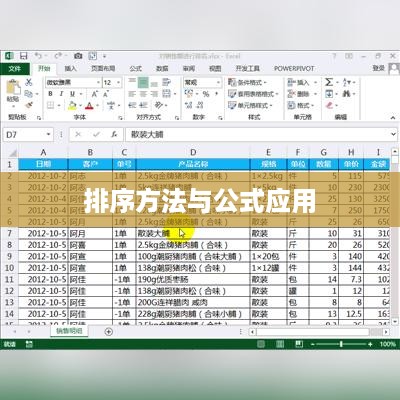Apply the yellow fill color

[72, 106]
